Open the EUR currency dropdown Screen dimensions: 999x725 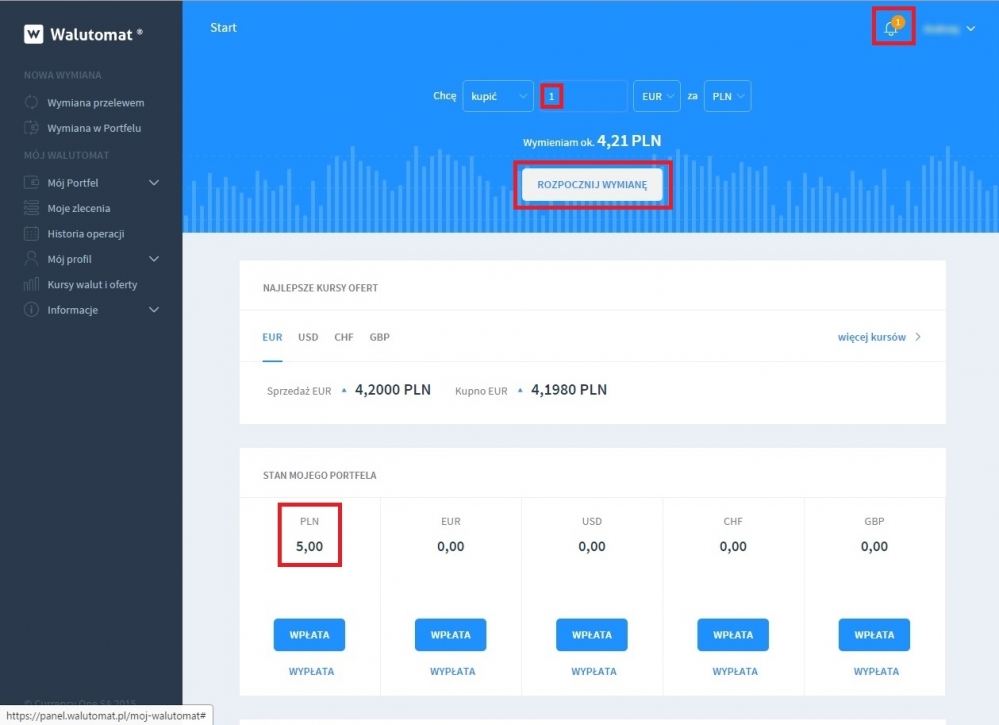(657, 96)
